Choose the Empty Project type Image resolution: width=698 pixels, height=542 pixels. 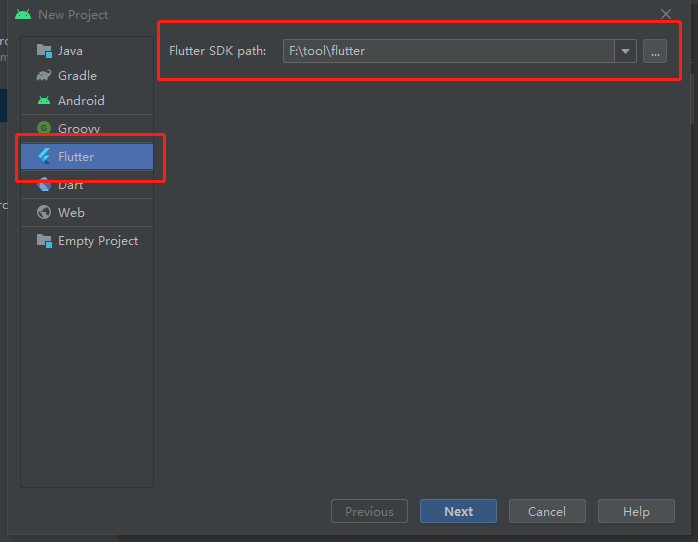87,241
